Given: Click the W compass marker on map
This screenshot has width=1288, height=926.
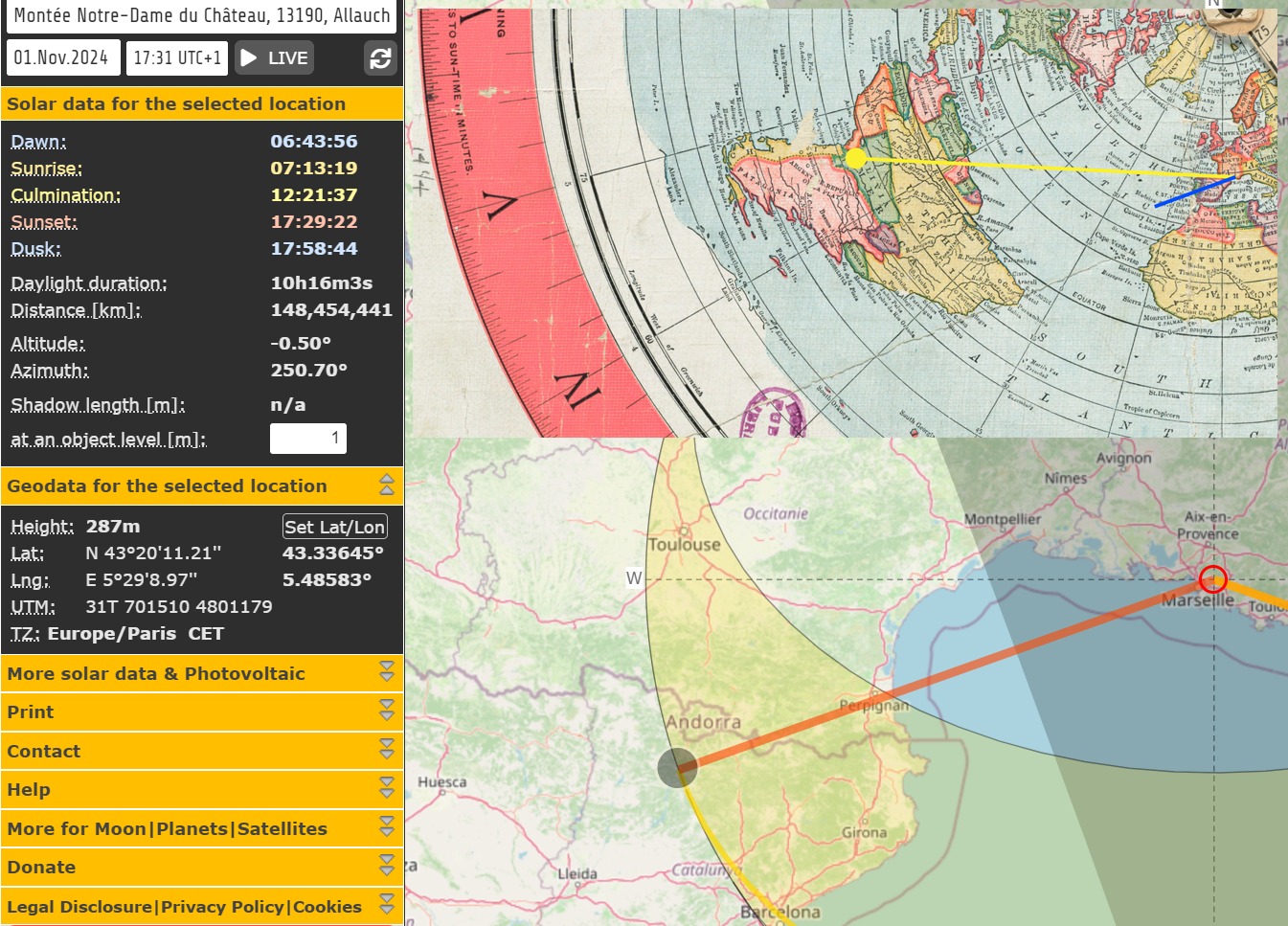Looking at the screenshot, I should (634, 578).
